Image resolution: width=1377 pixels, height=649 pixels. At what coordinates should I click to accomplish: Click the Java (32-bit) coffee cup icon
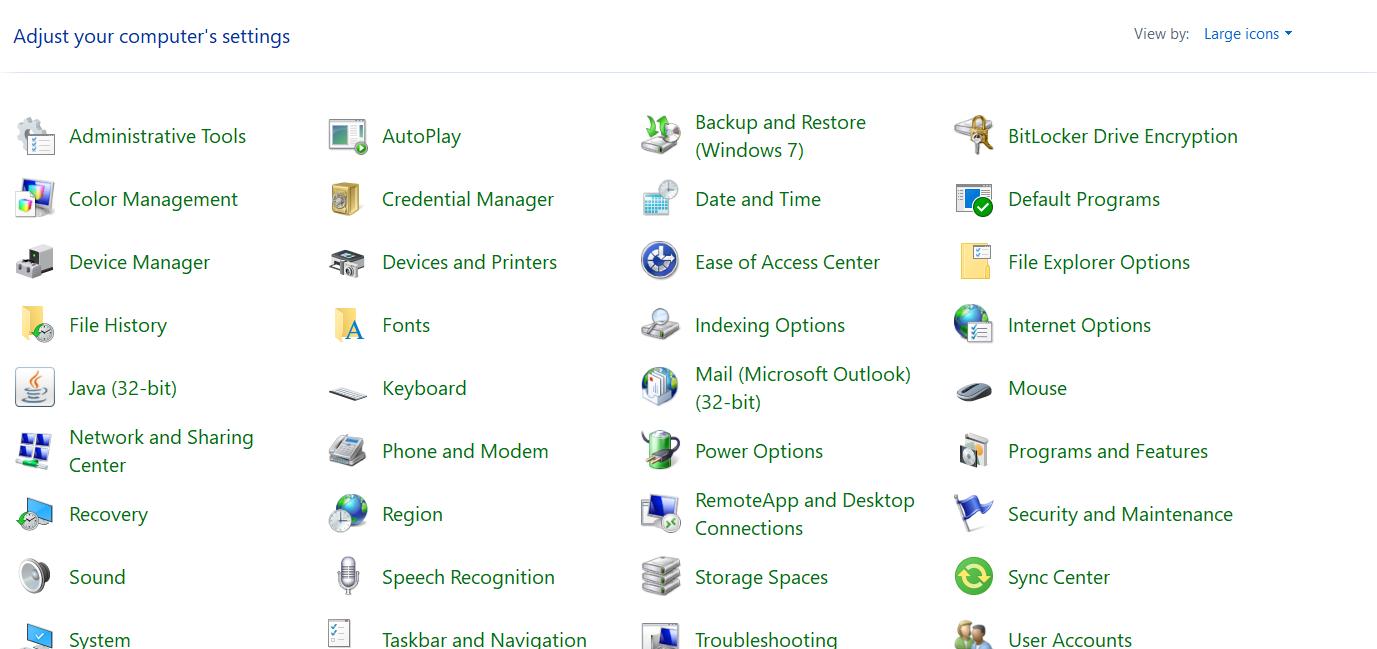click(x=35, y=388)
